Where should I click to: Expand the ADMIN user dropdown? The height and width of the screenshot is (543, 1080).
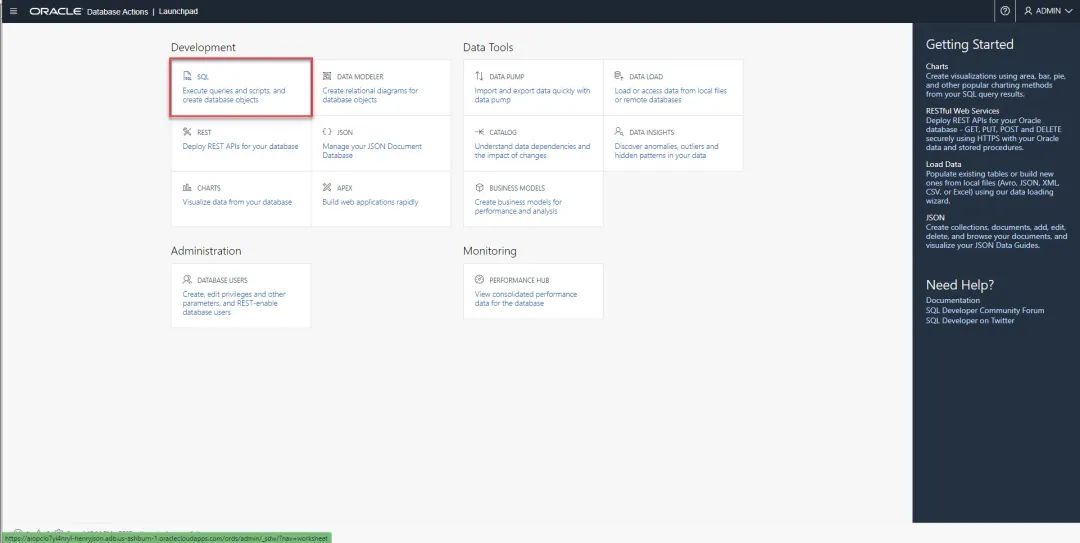[1048, 11]
